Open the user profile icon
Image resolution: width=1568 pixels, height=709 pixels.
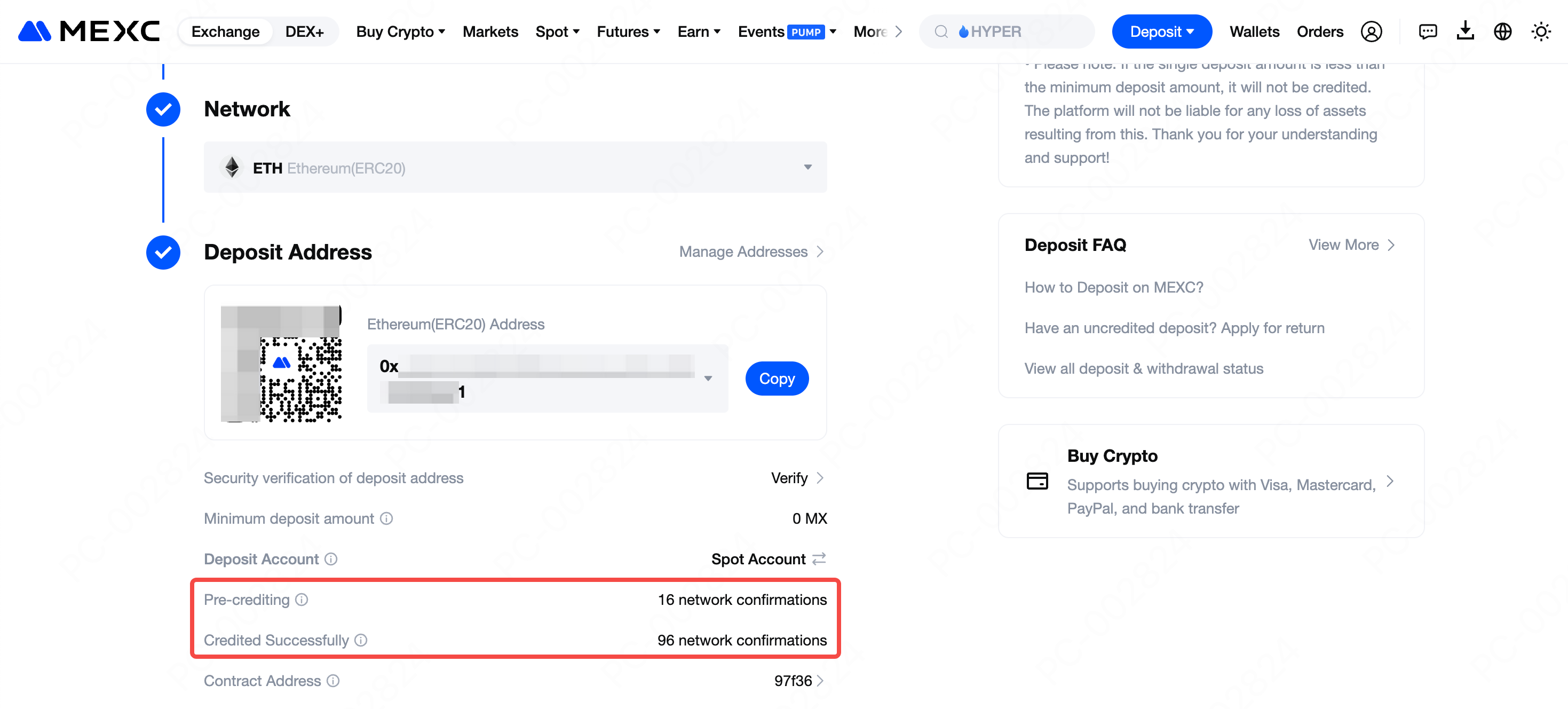[x=1371, y=31]
